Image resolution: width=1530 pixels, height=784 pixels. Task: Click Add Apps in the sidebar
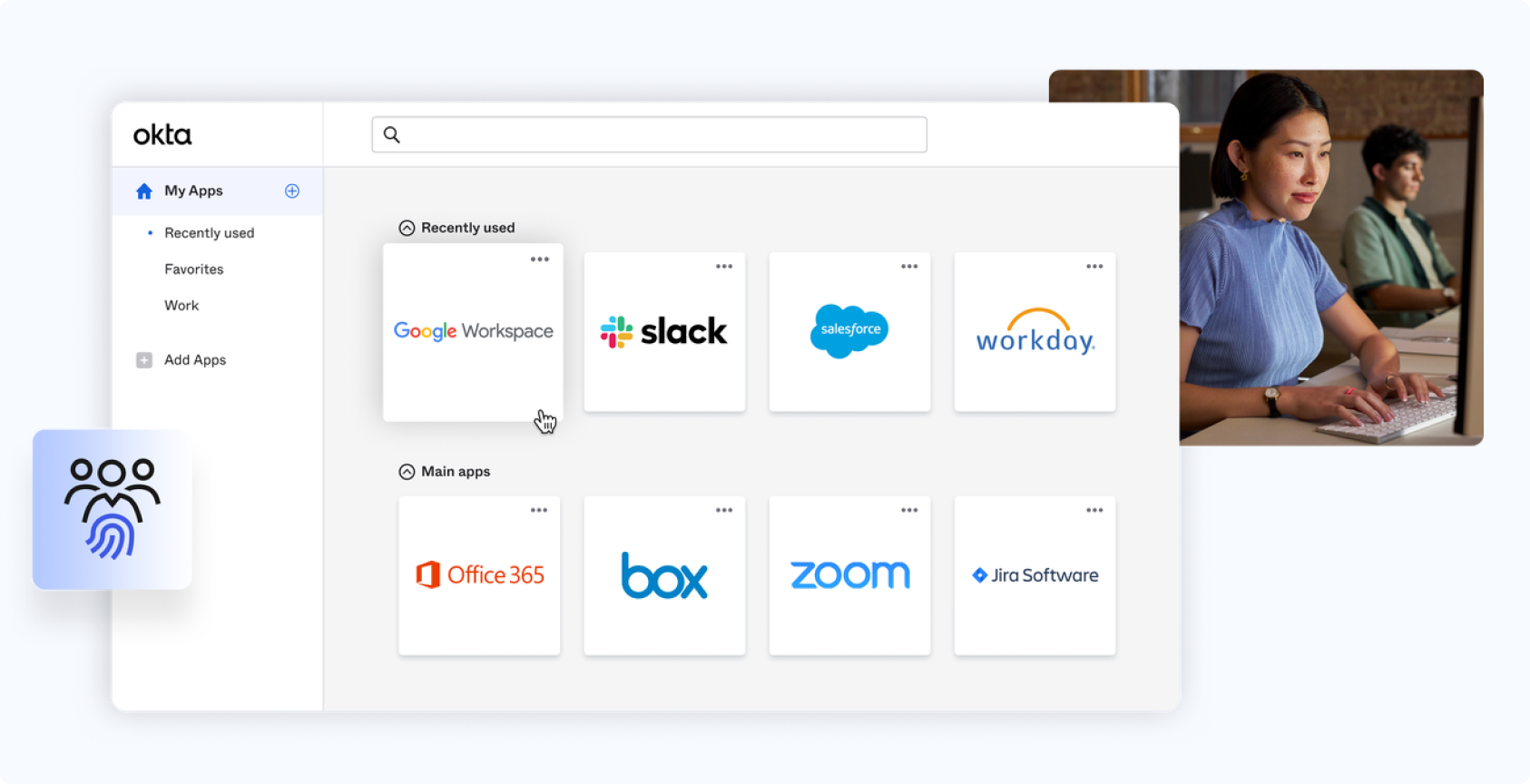pyautogui.click(x=195, y=360)
